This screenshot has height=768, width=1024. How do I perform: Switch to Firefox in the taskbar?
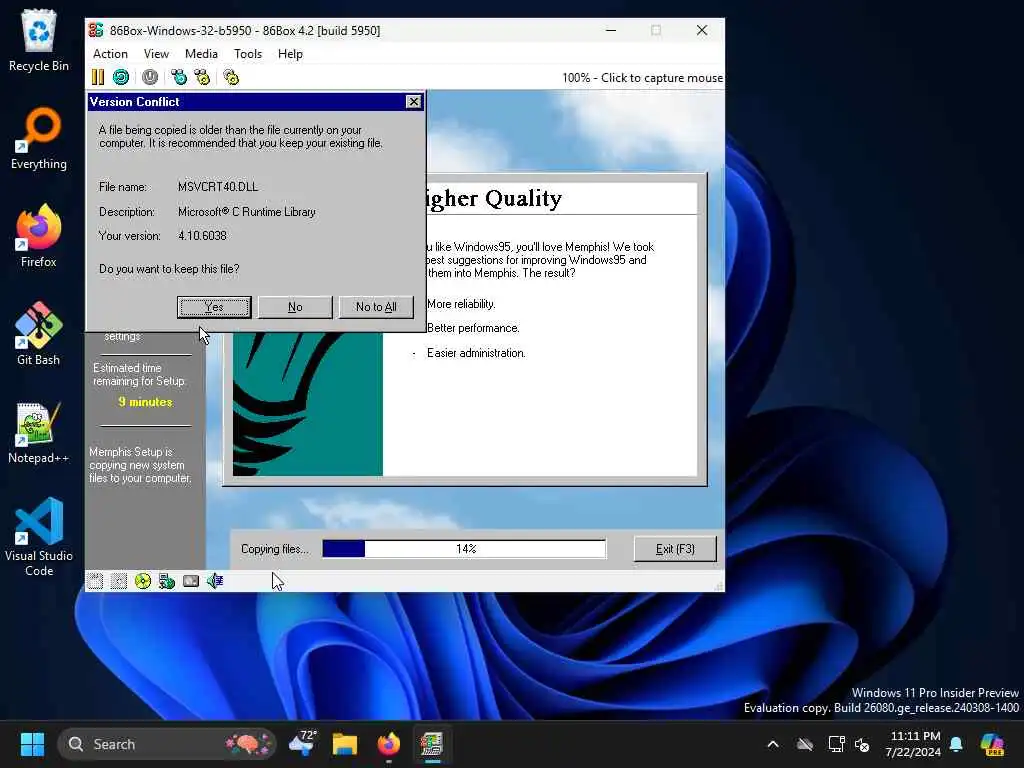tap(389, 744)
